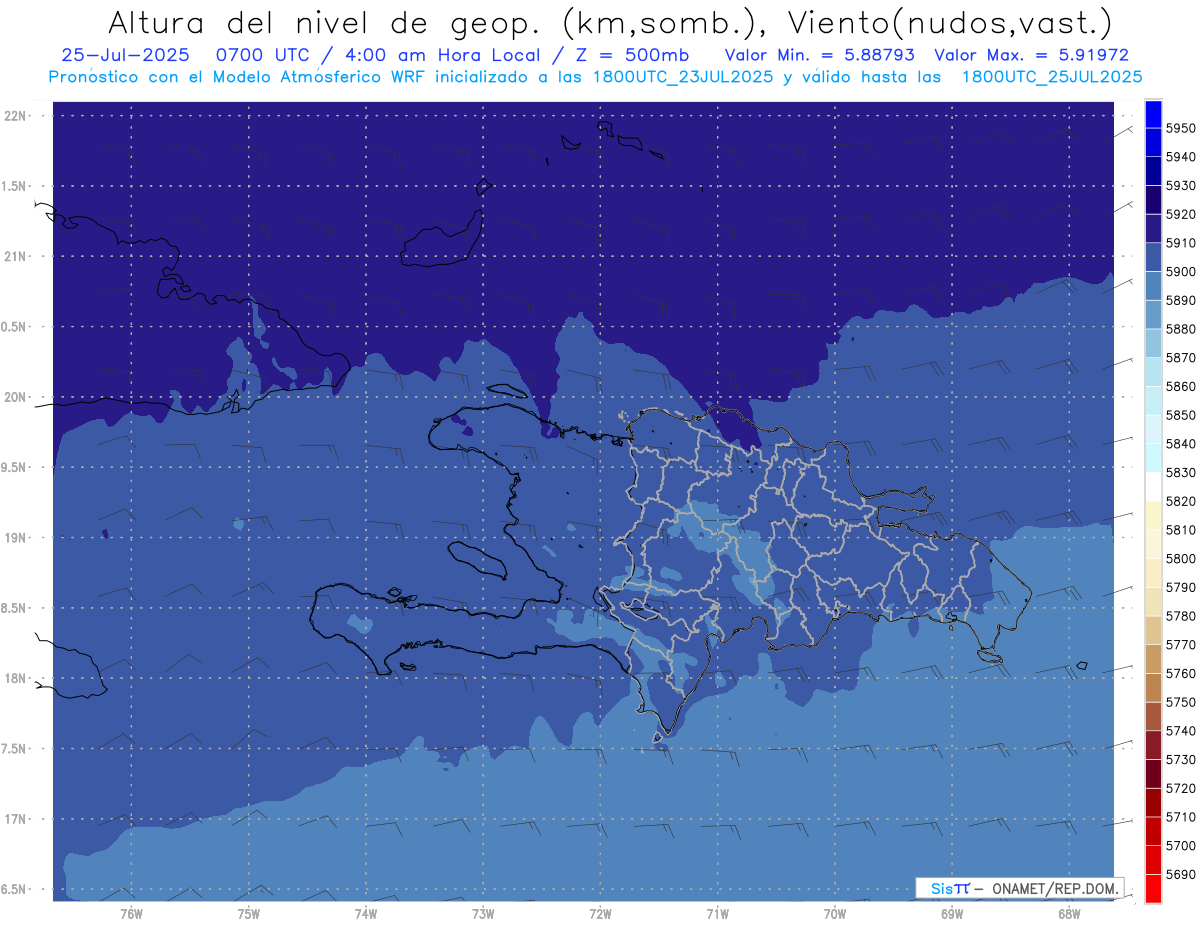The width and height of the screenshot is (1200, 927).
Task: Click the latitude label '6.5N'
Action: point(15,890)
